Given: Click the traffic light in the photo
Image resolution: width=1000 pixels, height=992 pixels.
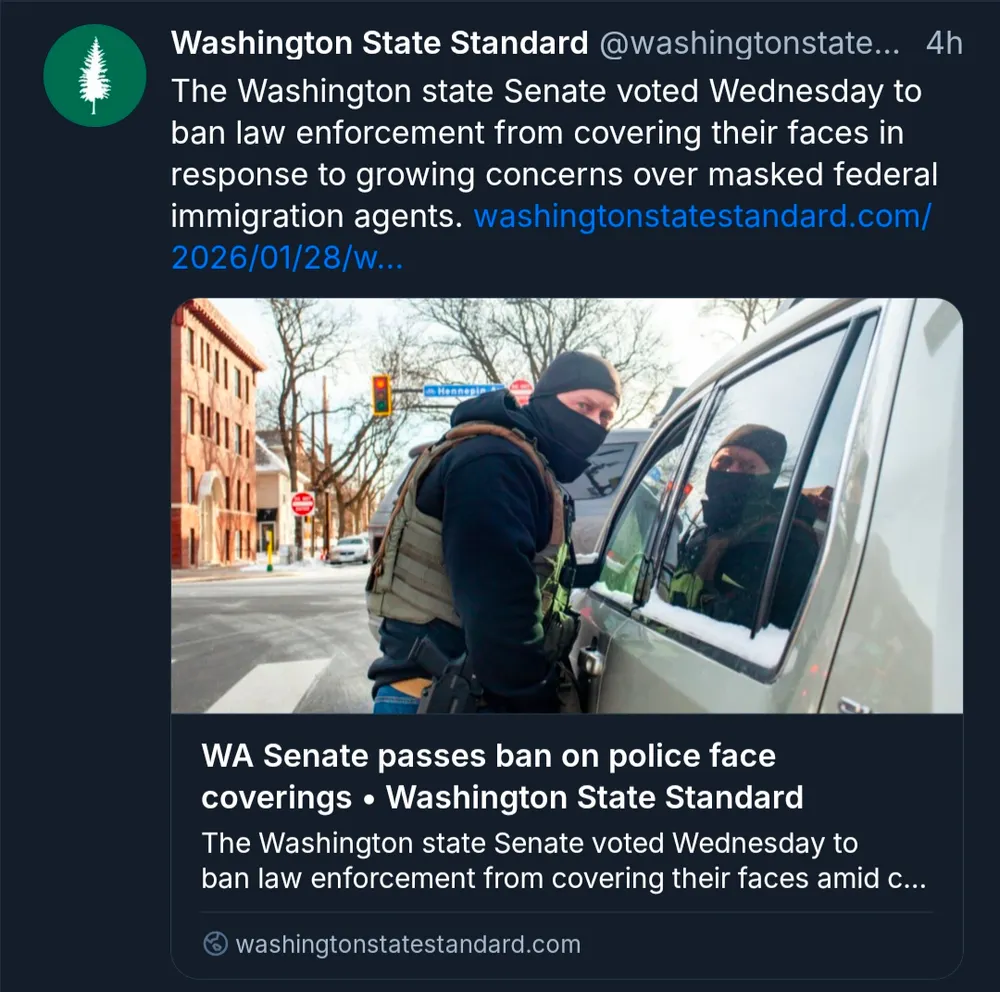Looking at the screenshot, I should [381, 394].
